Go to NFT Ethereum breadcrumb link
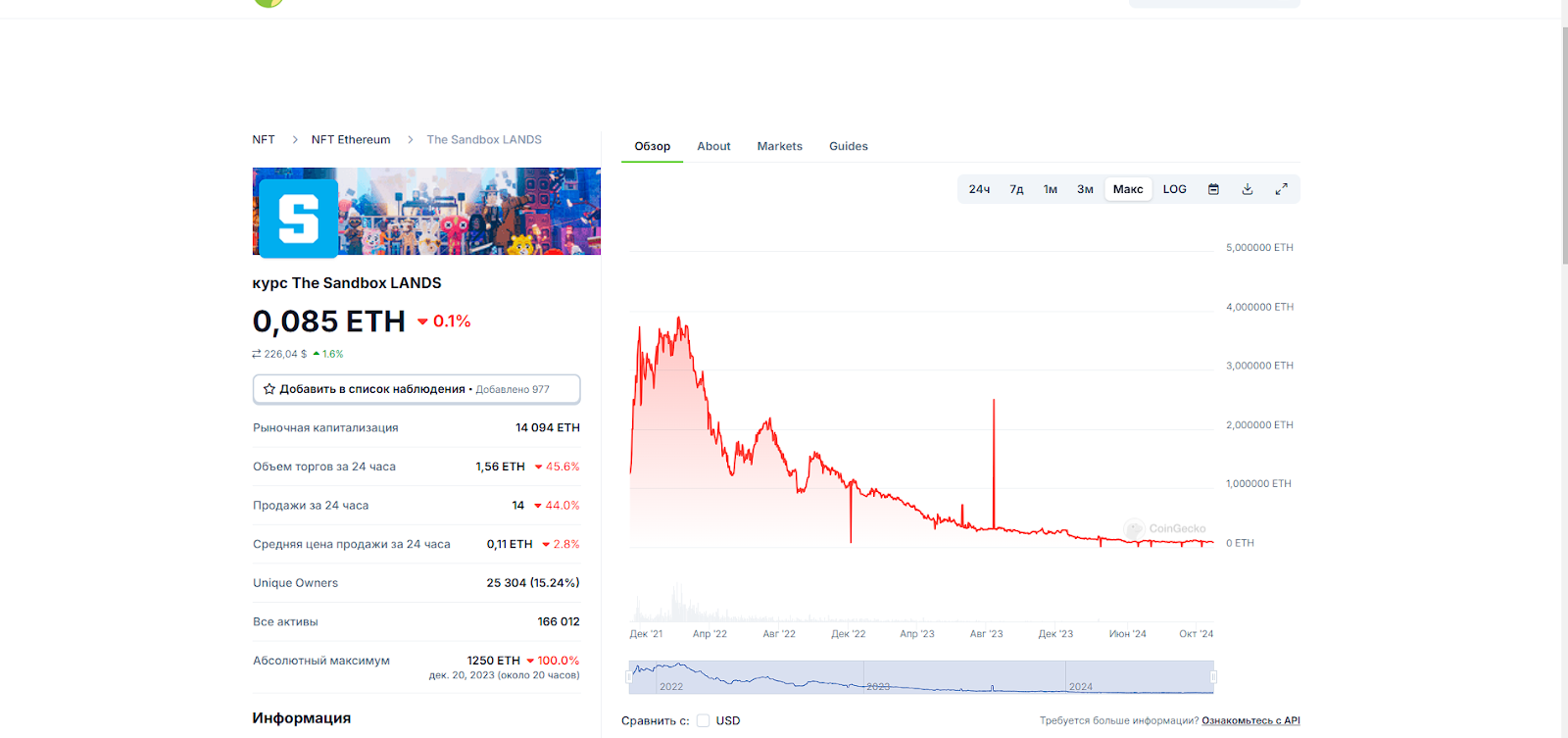 pyautogui.click(x=351, y=139)
